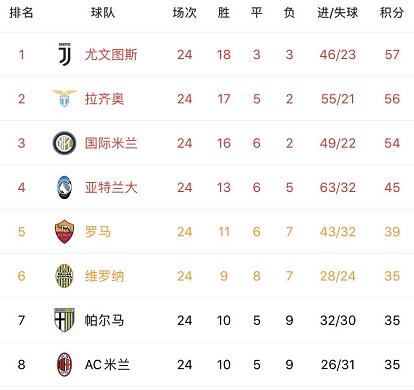Click the 进/失球 column header
This screenshot has width=414, height=390.
[x=338, y=13]
